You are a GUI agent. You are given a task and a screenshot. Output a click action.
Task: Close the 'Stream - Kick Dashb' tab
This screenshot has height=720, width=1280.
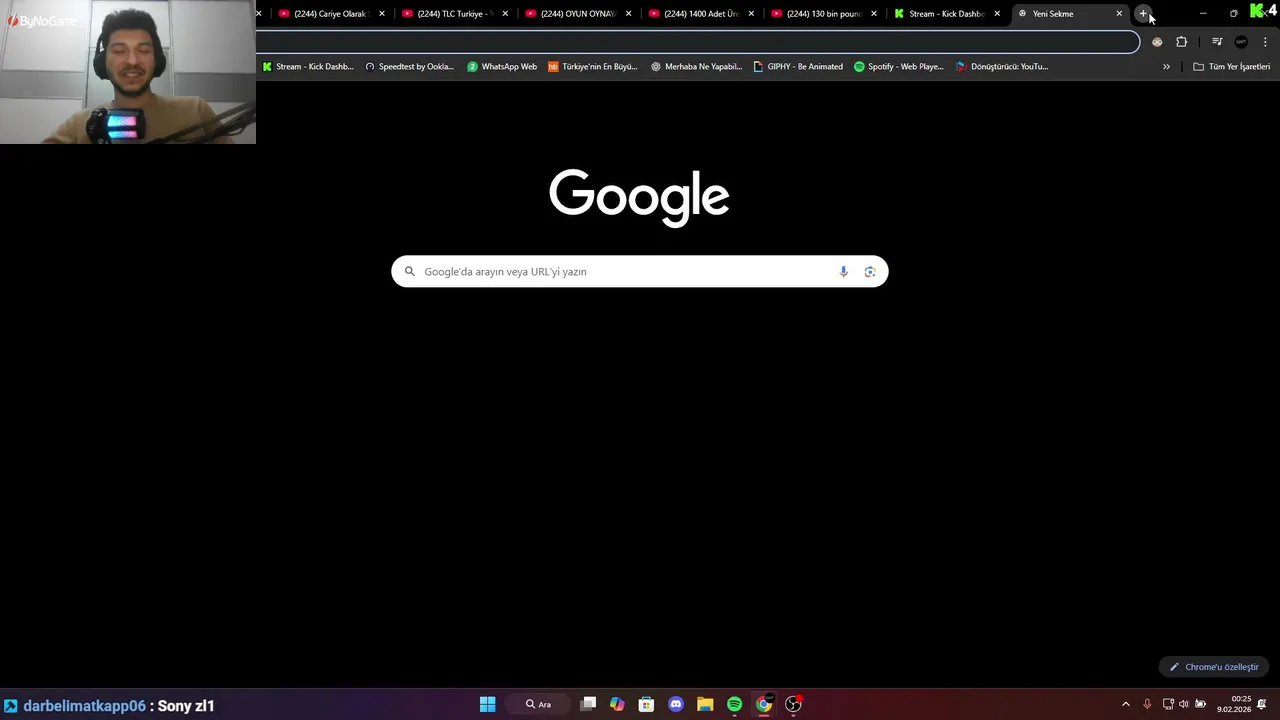tap(997, 14)
